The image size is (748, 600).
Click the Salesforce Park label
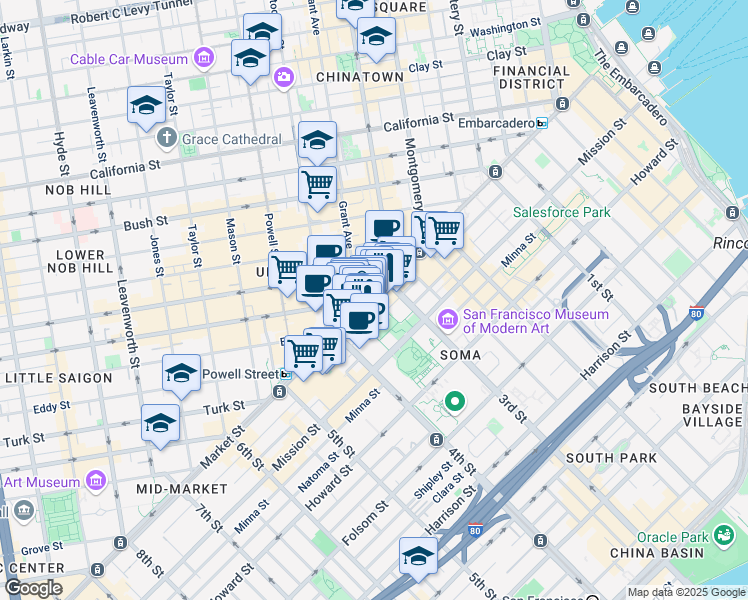click(562, 212)
